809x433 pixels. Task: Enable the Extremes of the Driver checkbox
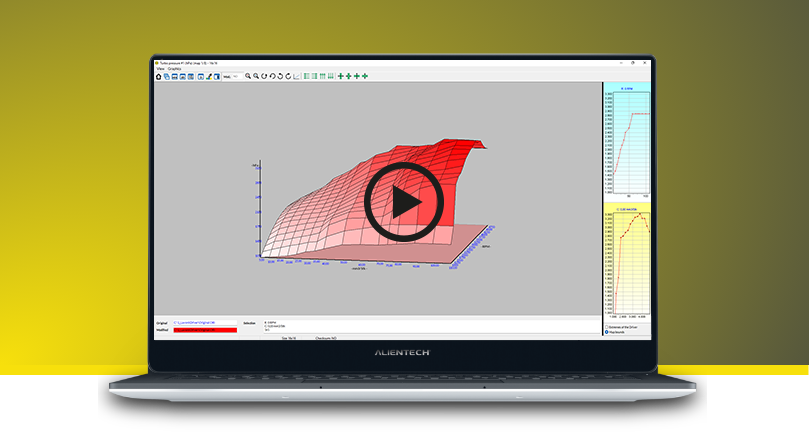point(606,327)
